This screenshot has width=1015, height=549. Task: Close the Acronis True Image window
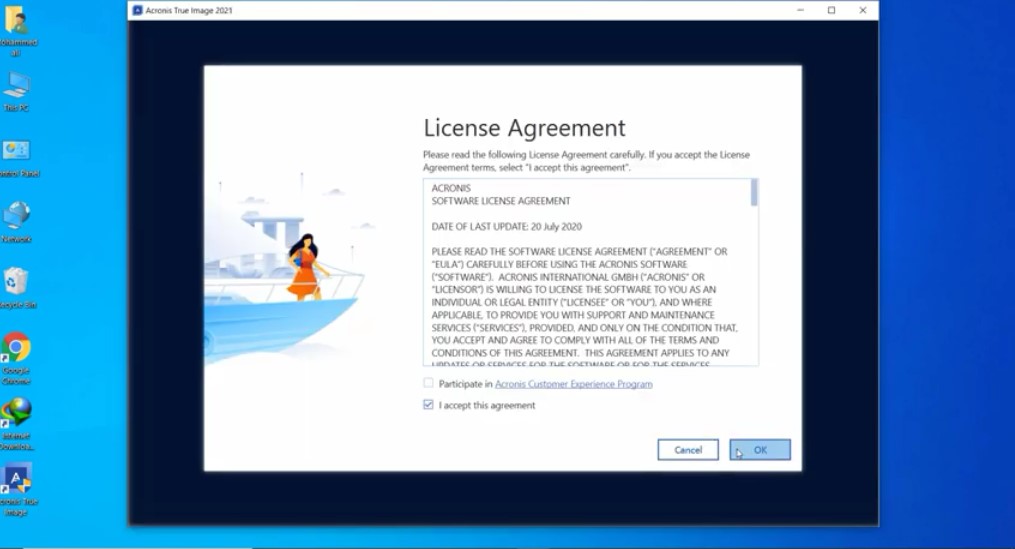863,10
